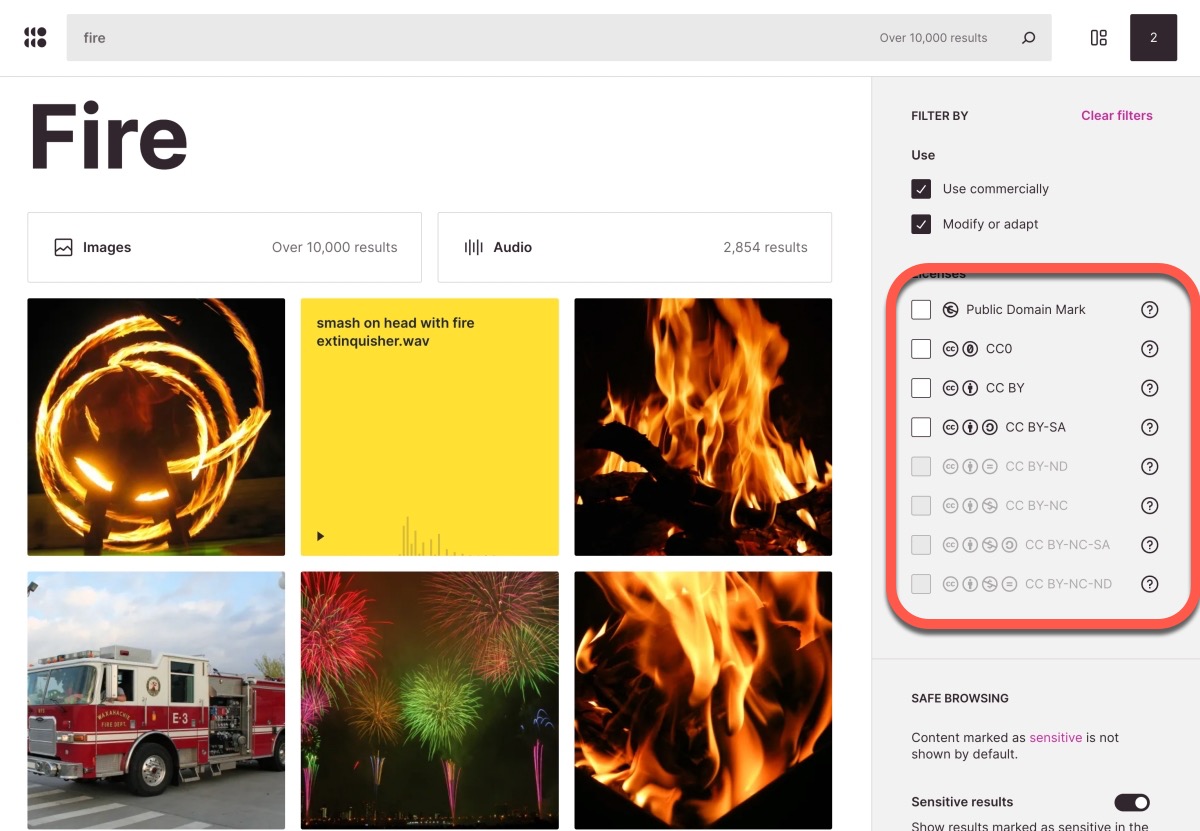This screenshot has height=831, width=1200.
Task: Click help icon next to CC BY-NC-SA
Action: point(1150,545)
